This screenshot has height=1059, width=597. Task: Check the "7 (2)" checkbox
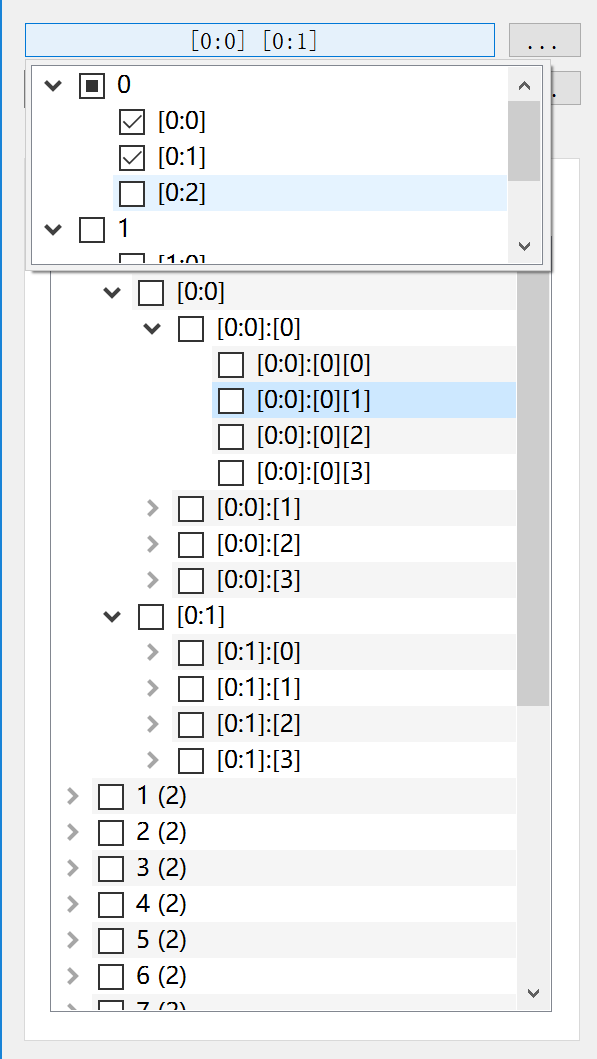(110, 1008)
